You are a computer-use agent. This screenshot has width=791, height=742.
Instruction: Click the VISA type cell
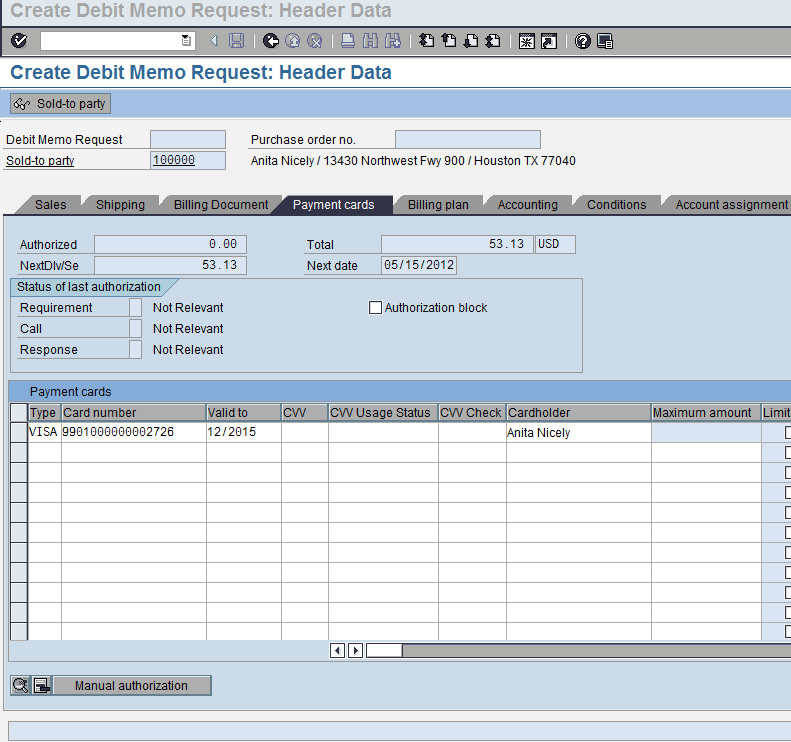click(44, 432)
